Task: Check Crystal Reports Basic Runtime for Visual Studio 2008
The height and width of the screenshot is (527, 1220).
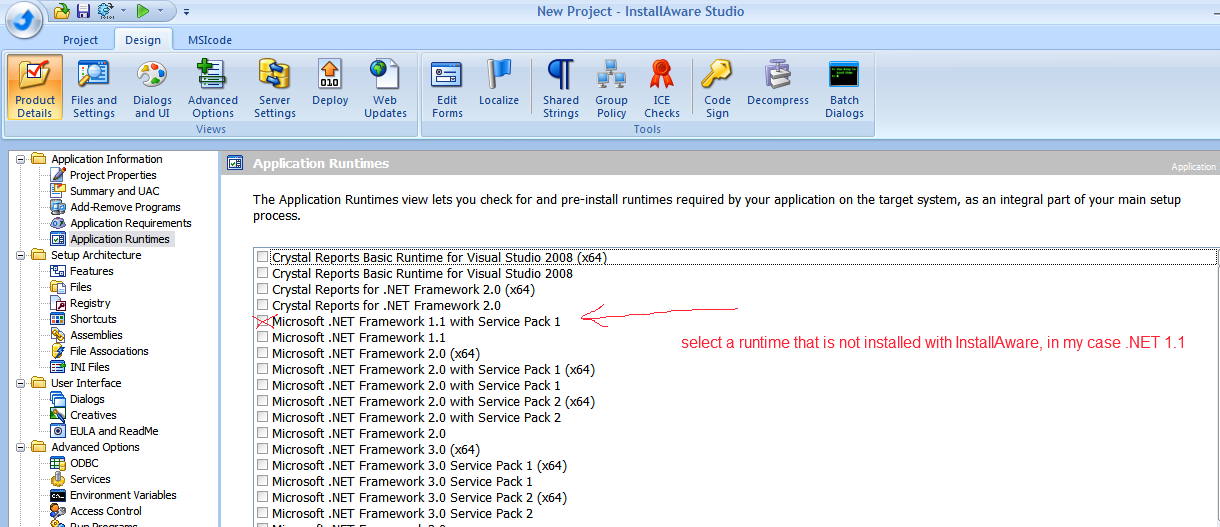Action: [x=263, y=273]
